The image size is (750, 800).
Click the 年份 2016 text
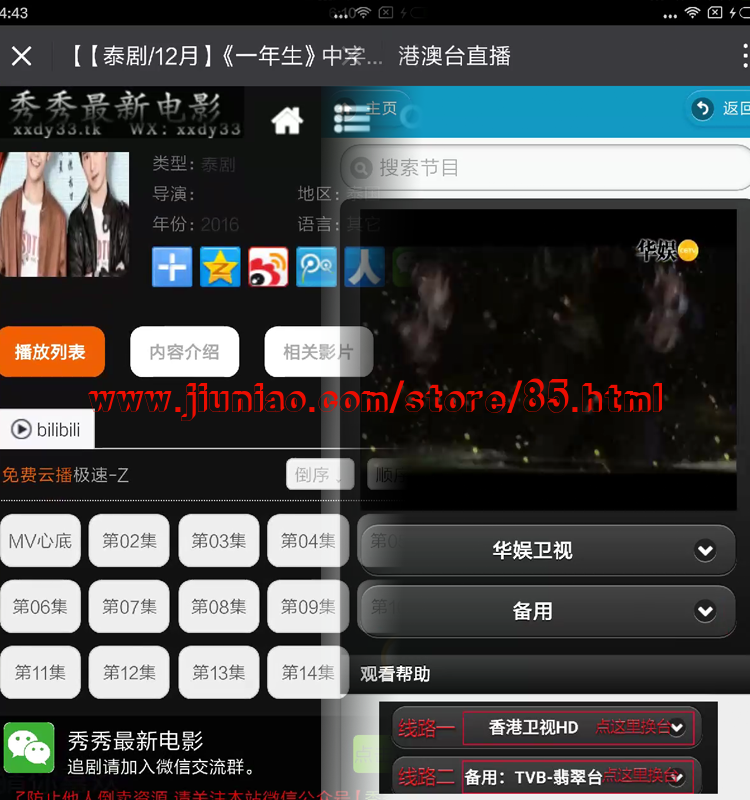[x=196, y=224]
